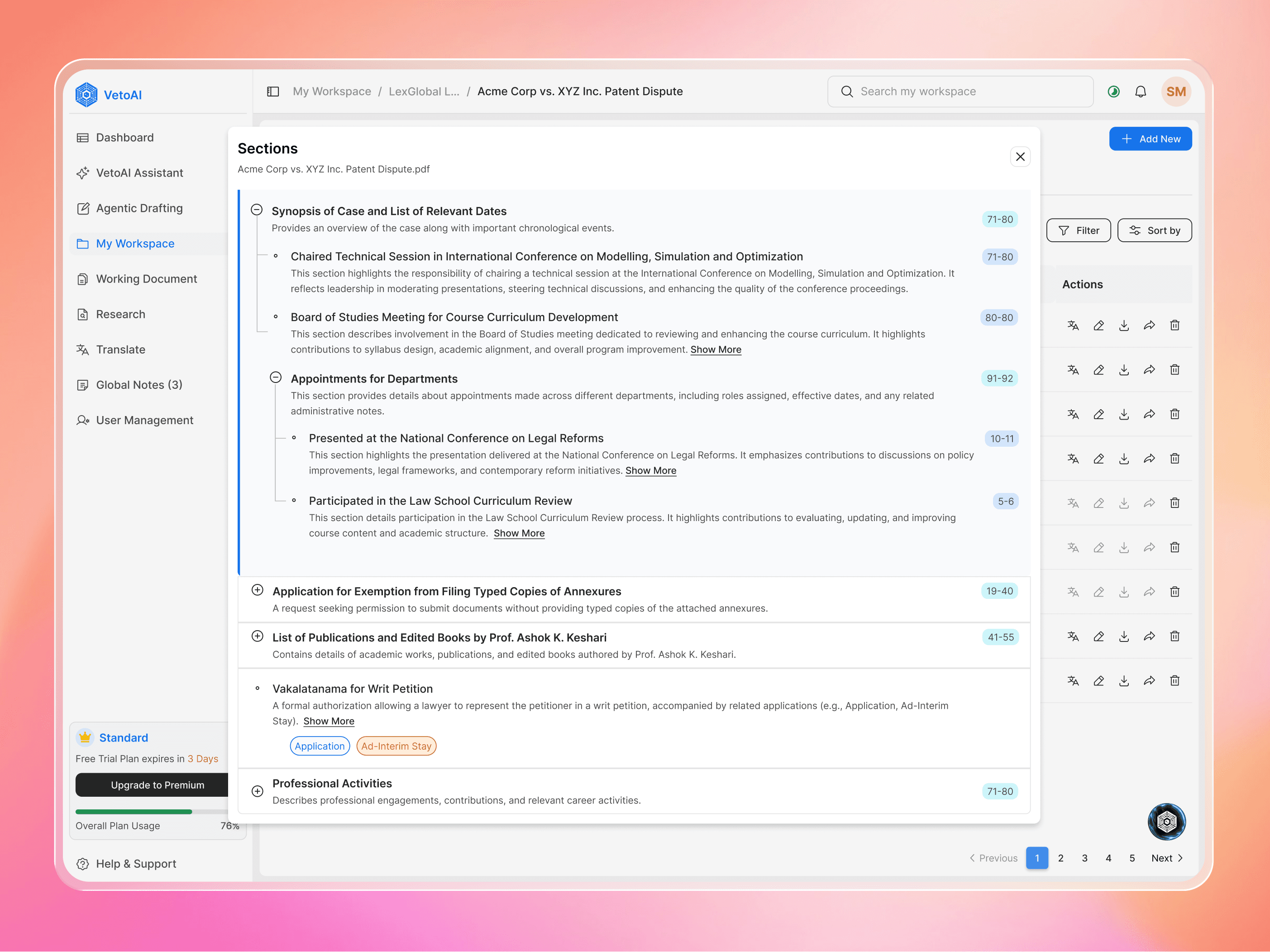Close the Sections dialog
The height and width of the screenshot is (952, 1270).
tap(1020, 157)
